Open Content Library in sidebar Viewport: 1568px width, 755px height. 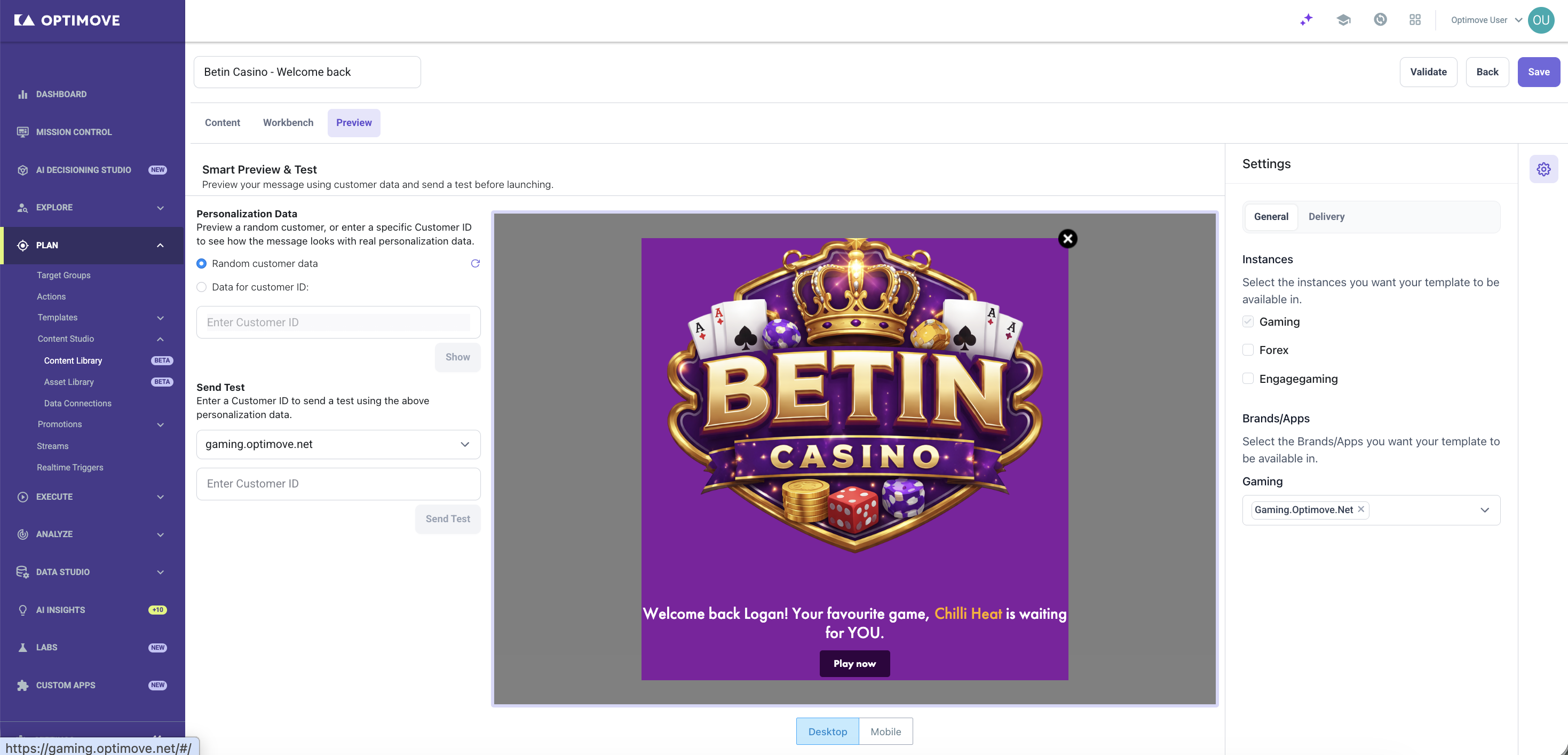click(73, 360)
